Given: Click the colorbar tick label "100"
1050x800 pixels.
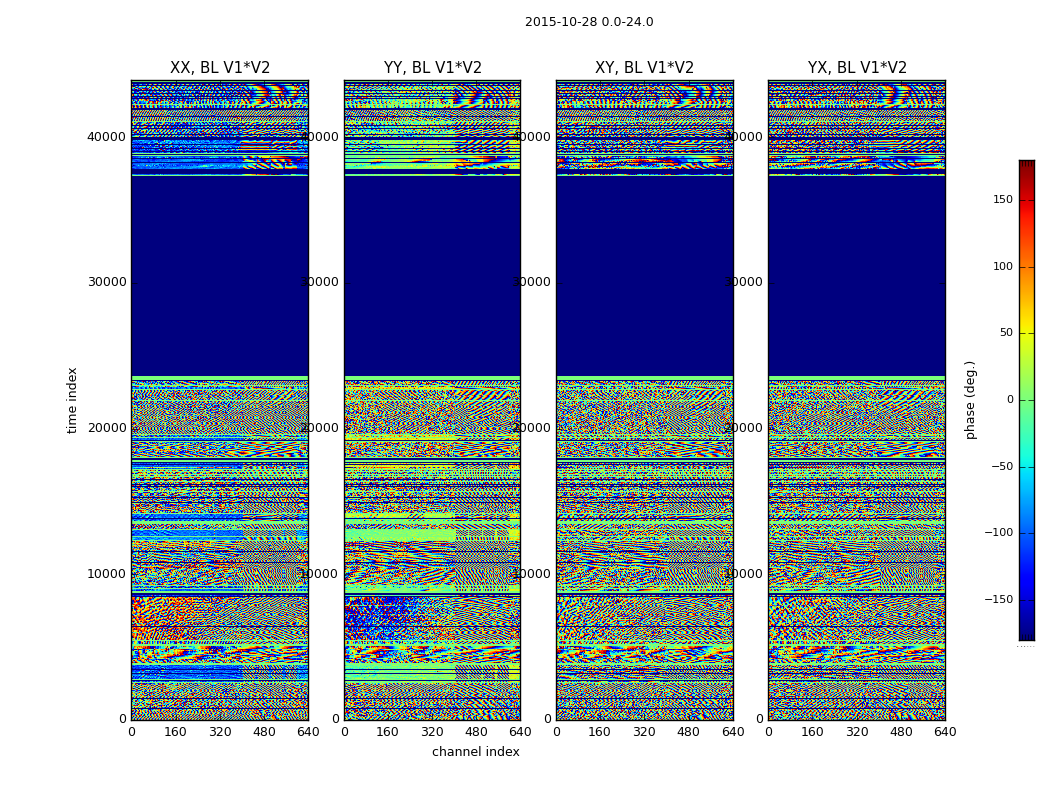Looking at the screenshot, I should click(x=1002, y=266).
